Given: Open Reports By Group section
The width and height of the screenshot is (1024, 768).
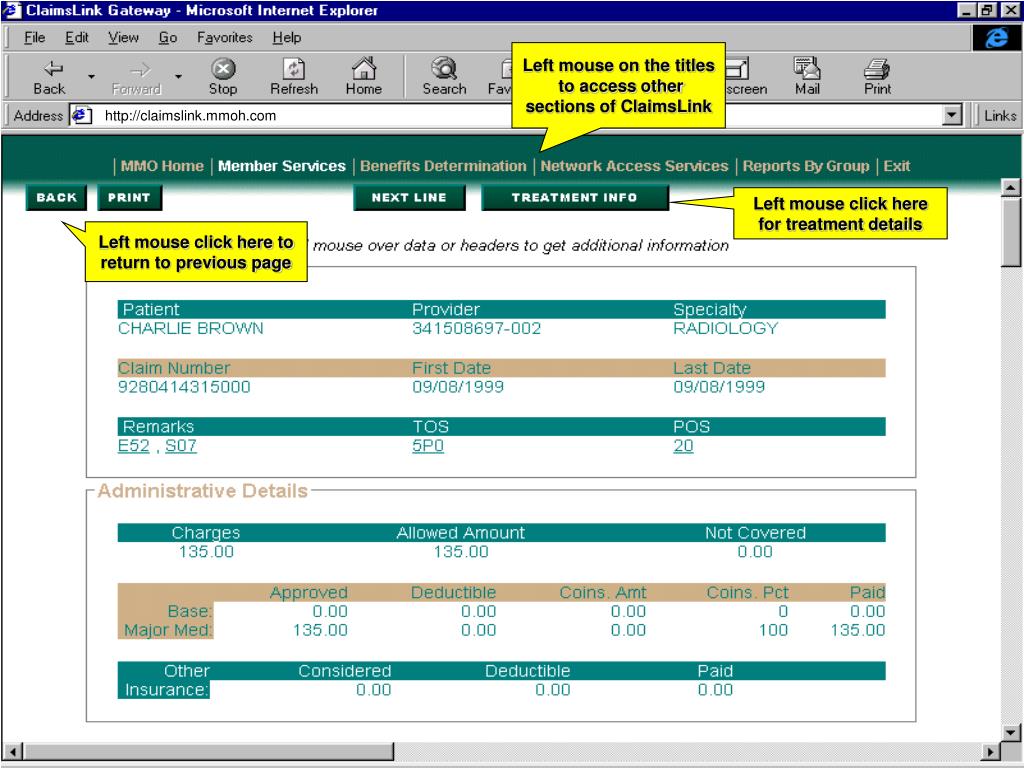Looking at the screenshot, I should [x=806, y=166].
